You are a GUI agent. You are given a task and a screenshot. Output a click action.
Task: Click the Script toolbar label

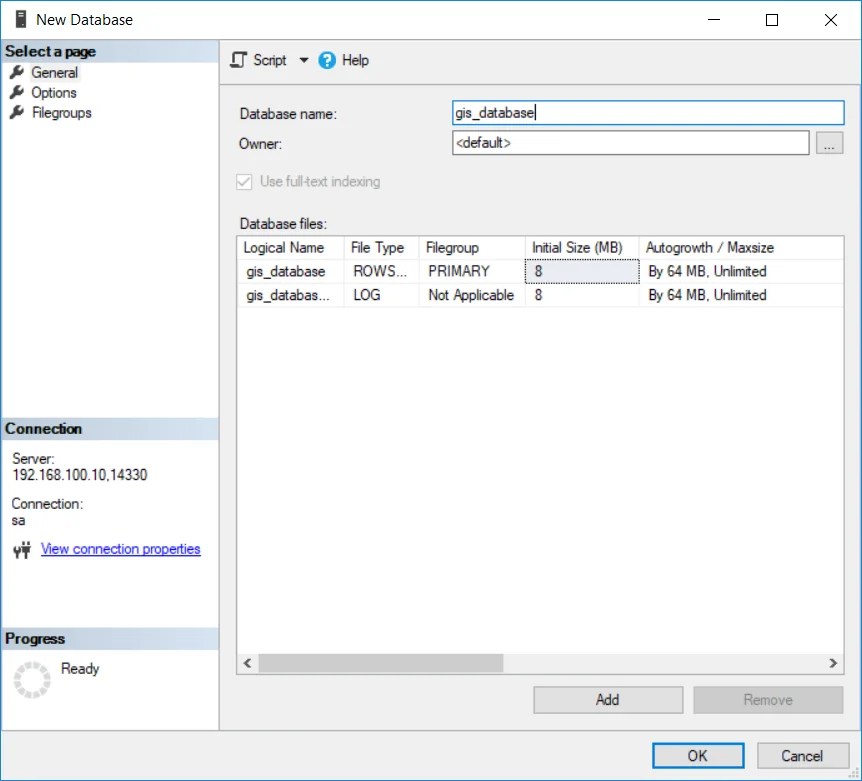pyautogui.click(x=270, y=60)
